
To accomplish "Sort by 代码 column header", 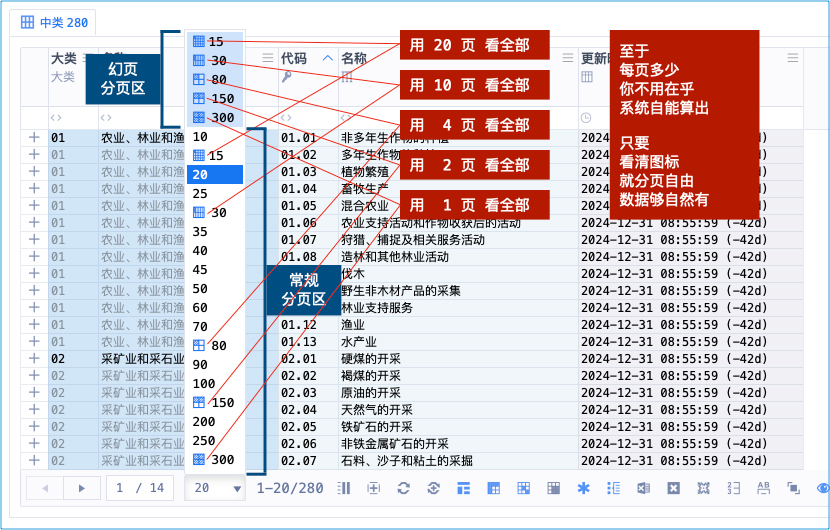I will pyautogui.click(x=294, y=58).
